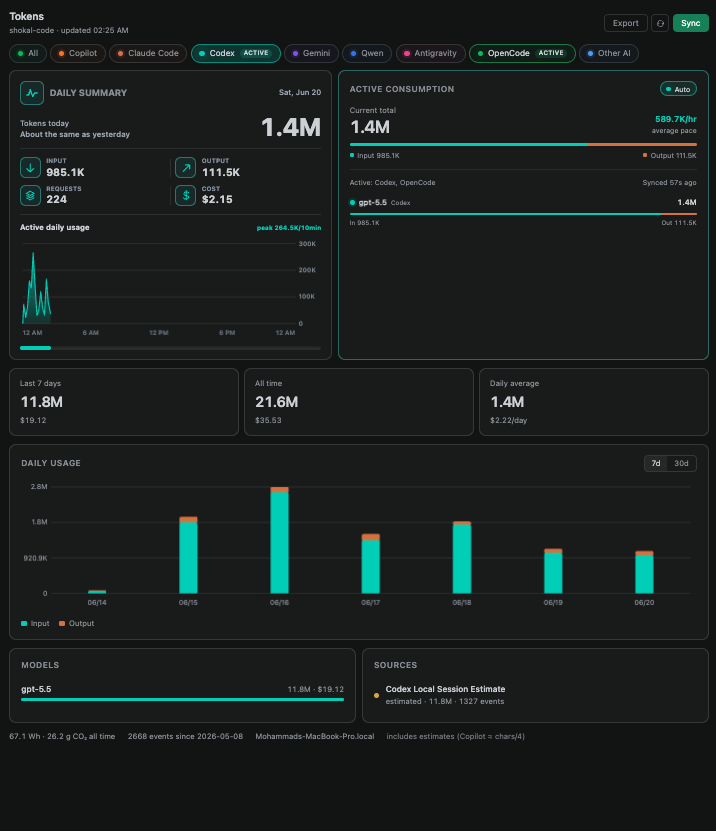Click the green Sync button
The width and height of the screenshot is (716, 831).
click(691, 23)
